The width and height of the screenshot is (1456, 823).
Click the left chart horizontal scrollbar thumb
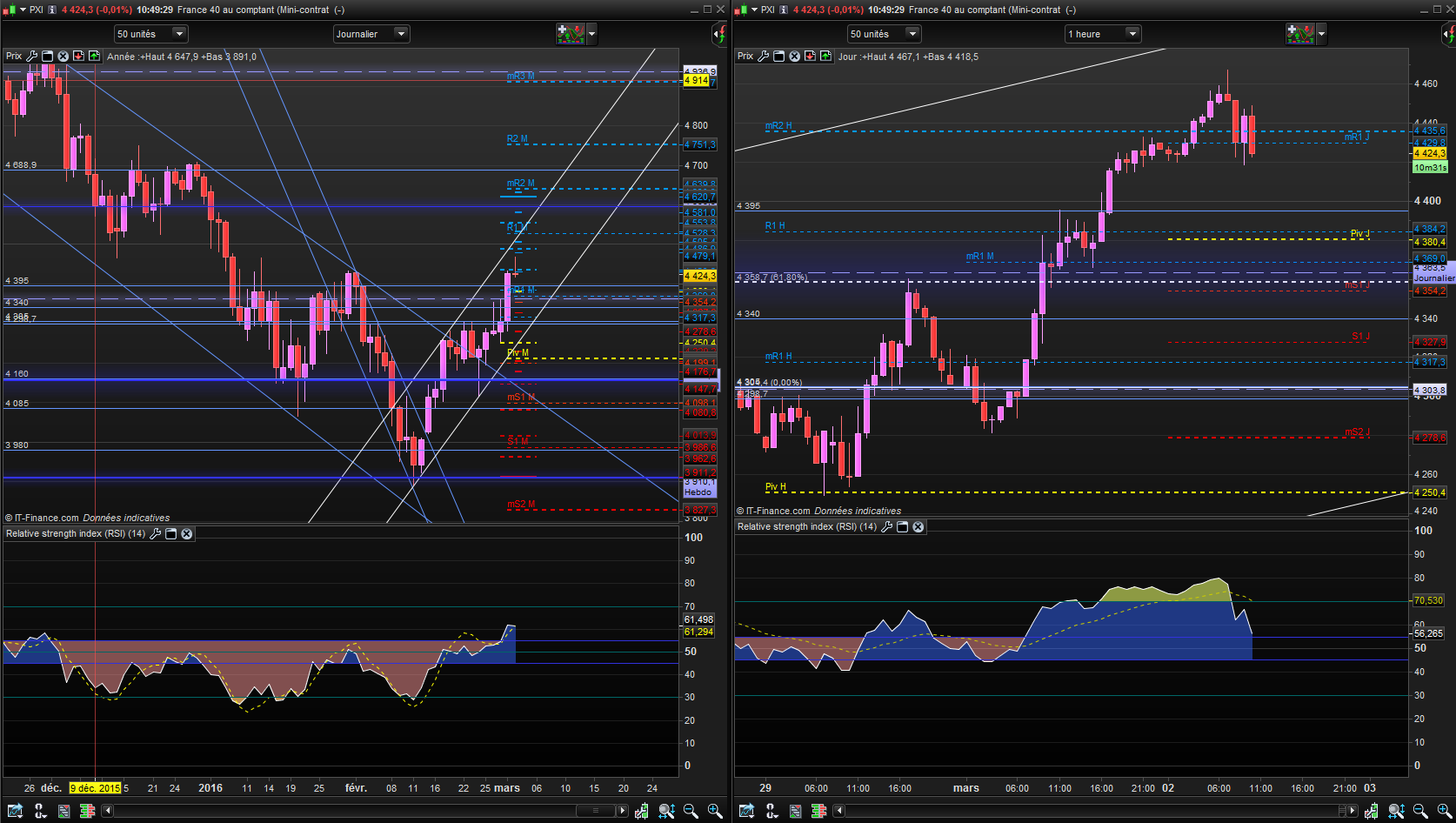click(x=596, y=811)
